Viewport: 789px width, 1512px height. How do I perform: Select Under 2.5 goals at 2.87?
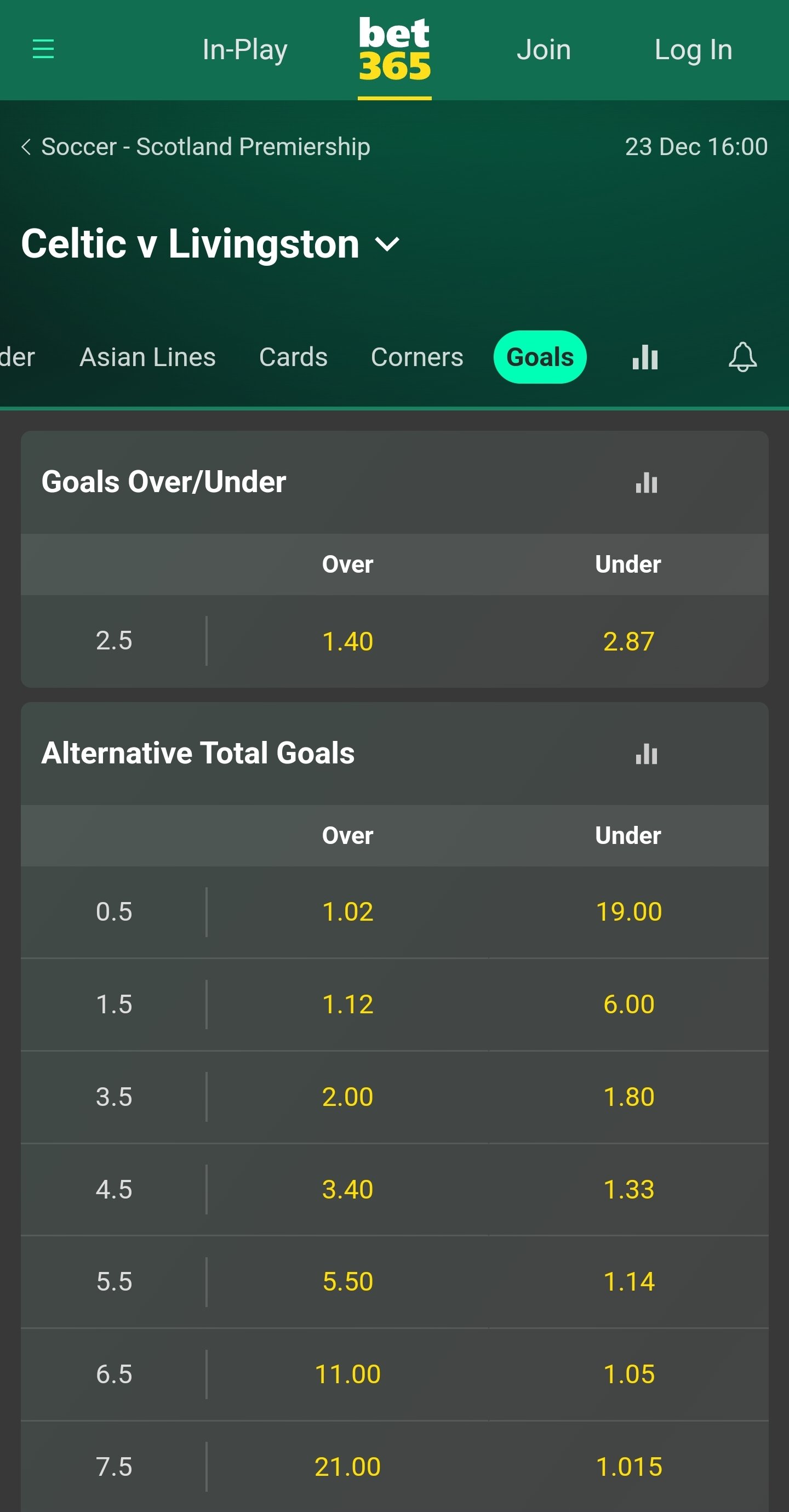tap(629, 641)
